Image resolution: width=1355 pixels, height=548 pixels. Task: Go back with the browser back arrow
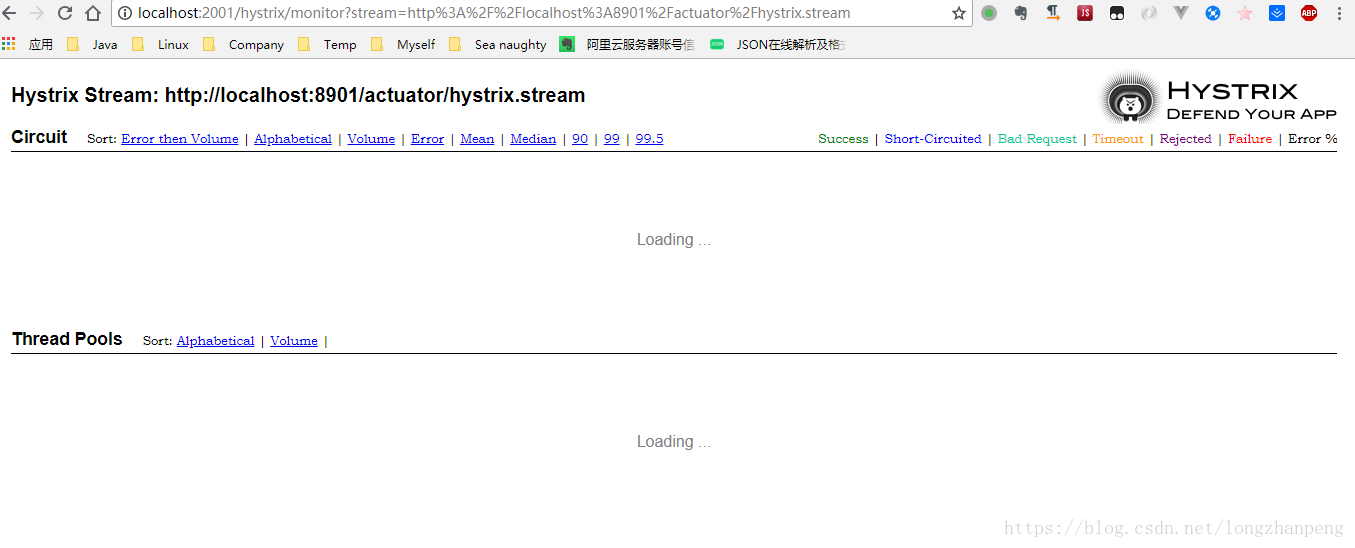(x=9, y=13)
